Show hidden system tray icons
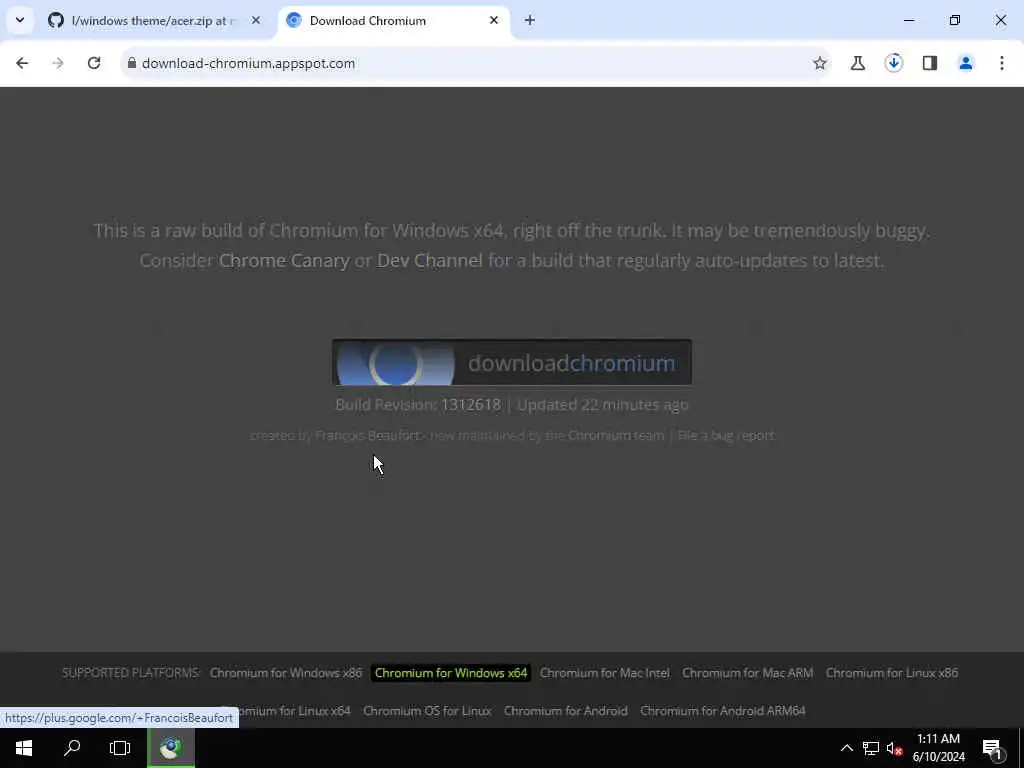The image size is (1024, 768). (846, 748)
